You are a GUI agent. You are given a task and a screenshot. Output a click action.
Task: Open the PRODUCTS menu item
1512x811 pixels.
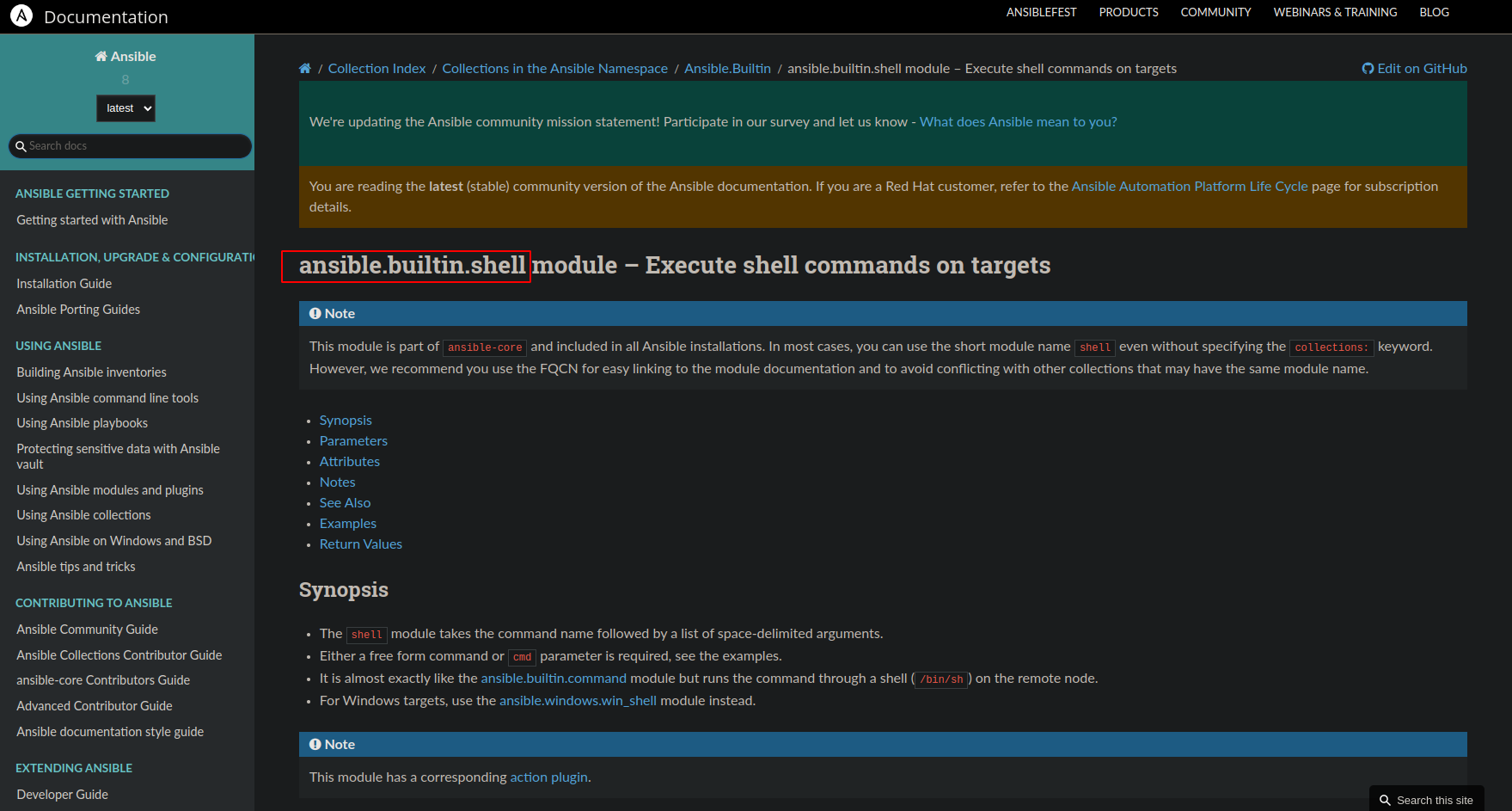1128,12
